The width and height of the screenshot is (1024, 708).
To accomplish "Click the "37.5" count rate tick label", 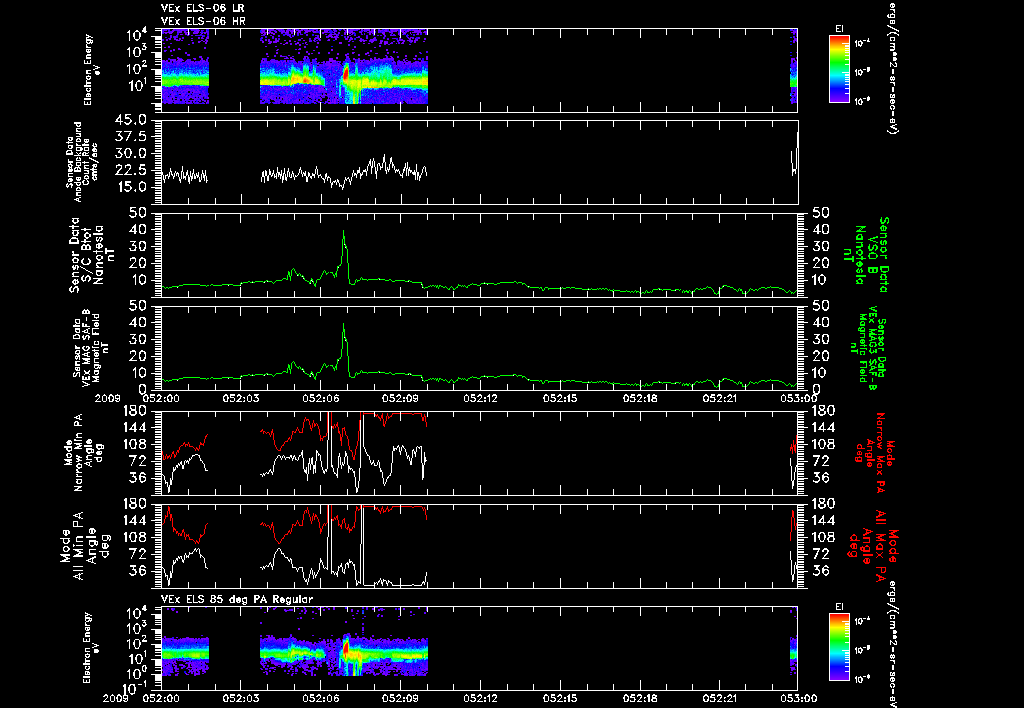I will click(x=131, y=137).
